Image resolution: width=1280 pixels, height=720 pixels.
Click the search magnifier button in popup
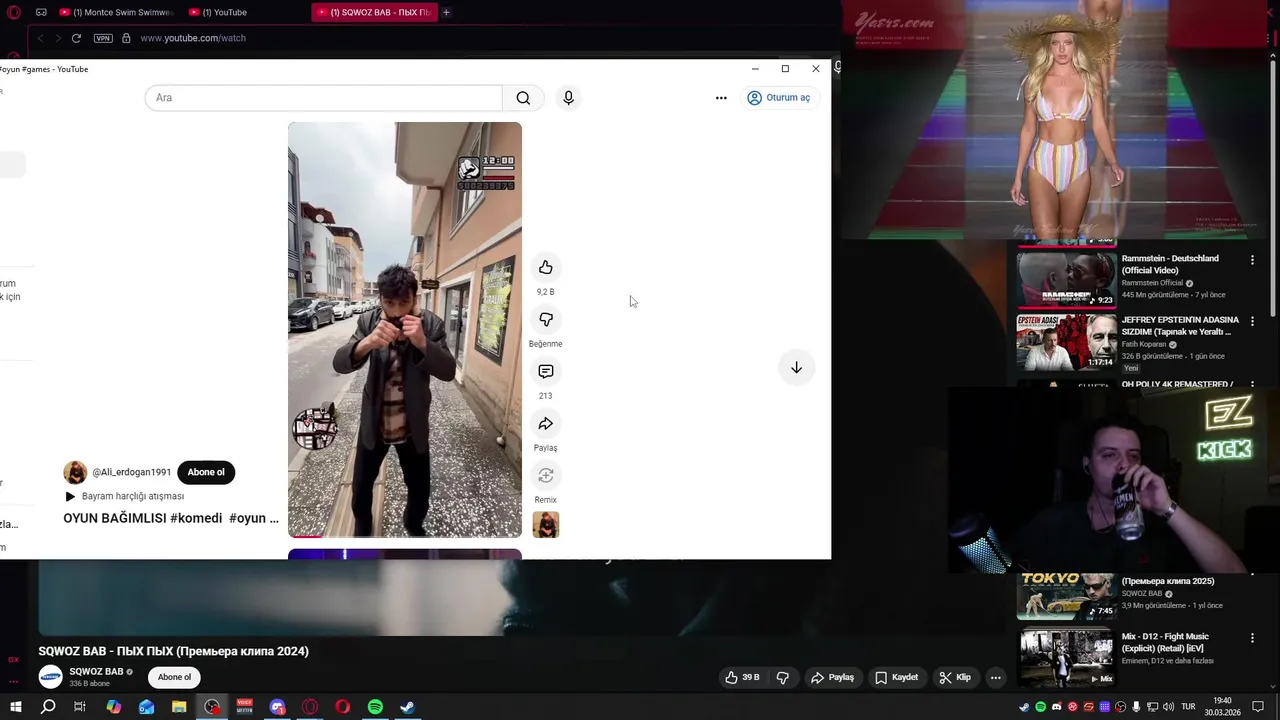pyautogui.click(x=523, y=98)
